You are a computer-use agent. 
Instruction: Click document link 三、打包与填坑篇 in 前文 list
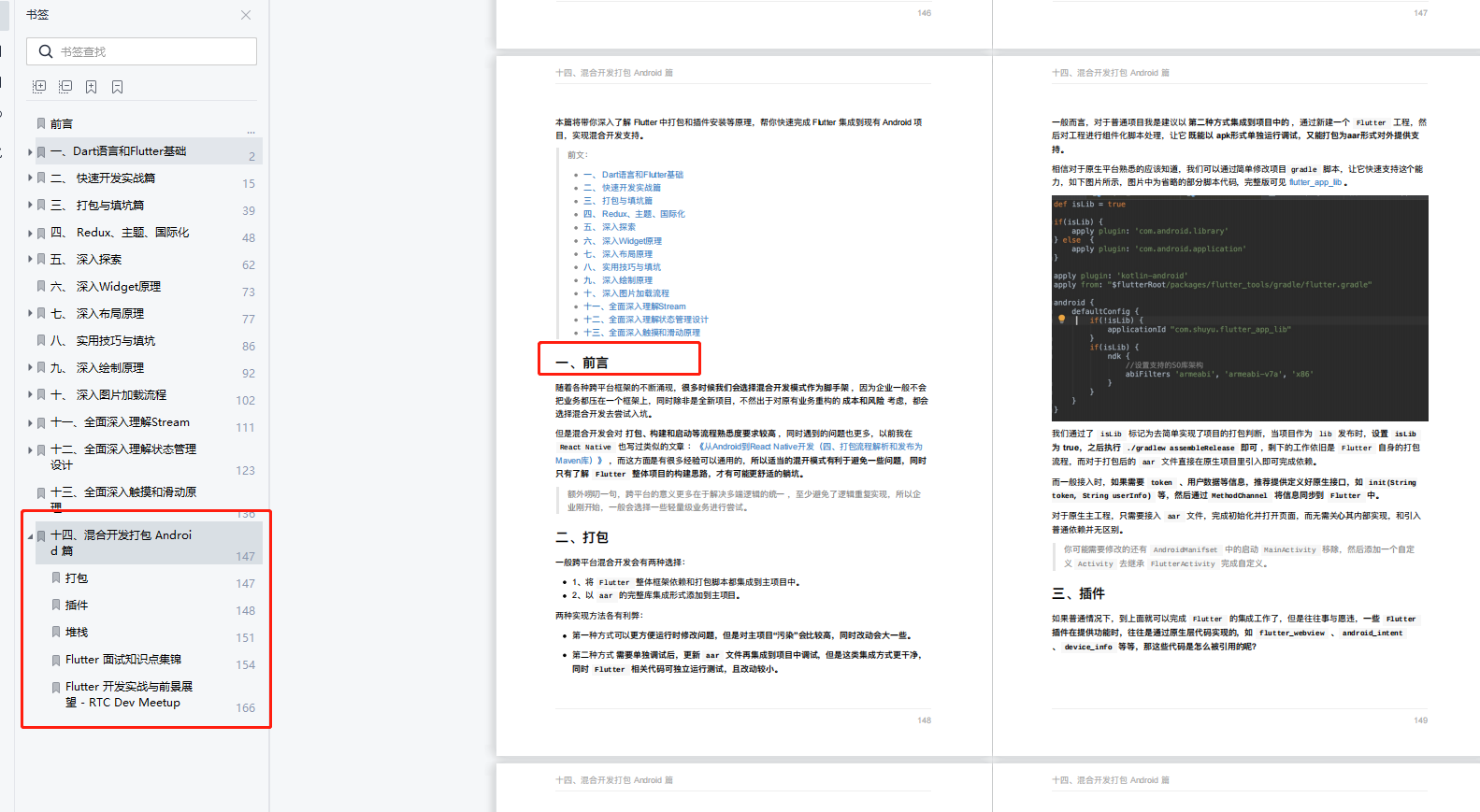(x=618, y=201)
